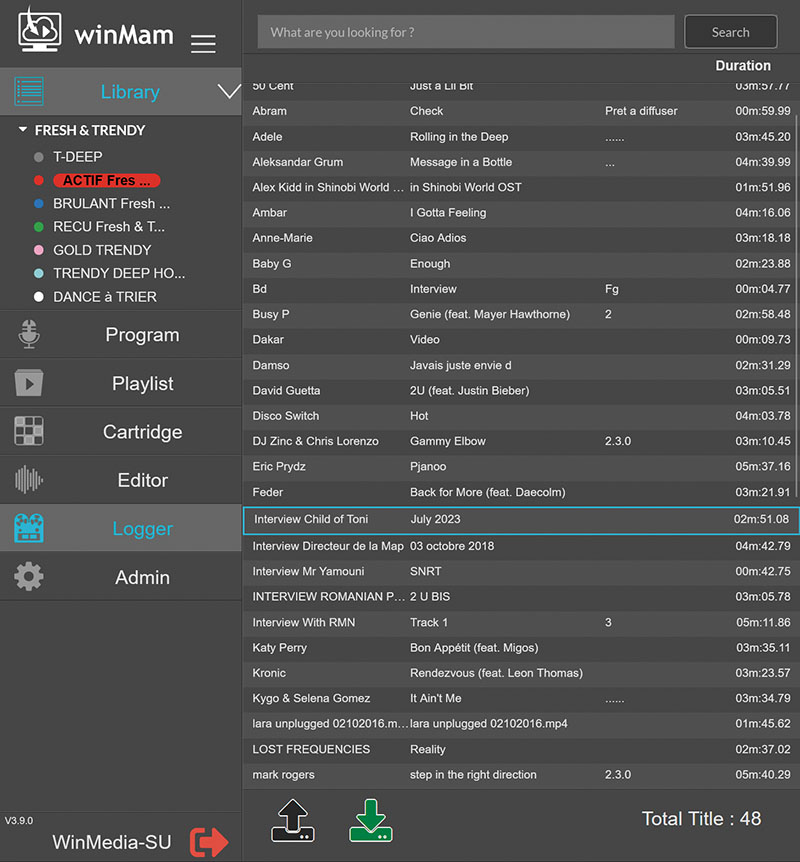This screenshot has height=862, width=800.
Task: Open the hamburger menu next to winMam
Action: click(203, 43)
